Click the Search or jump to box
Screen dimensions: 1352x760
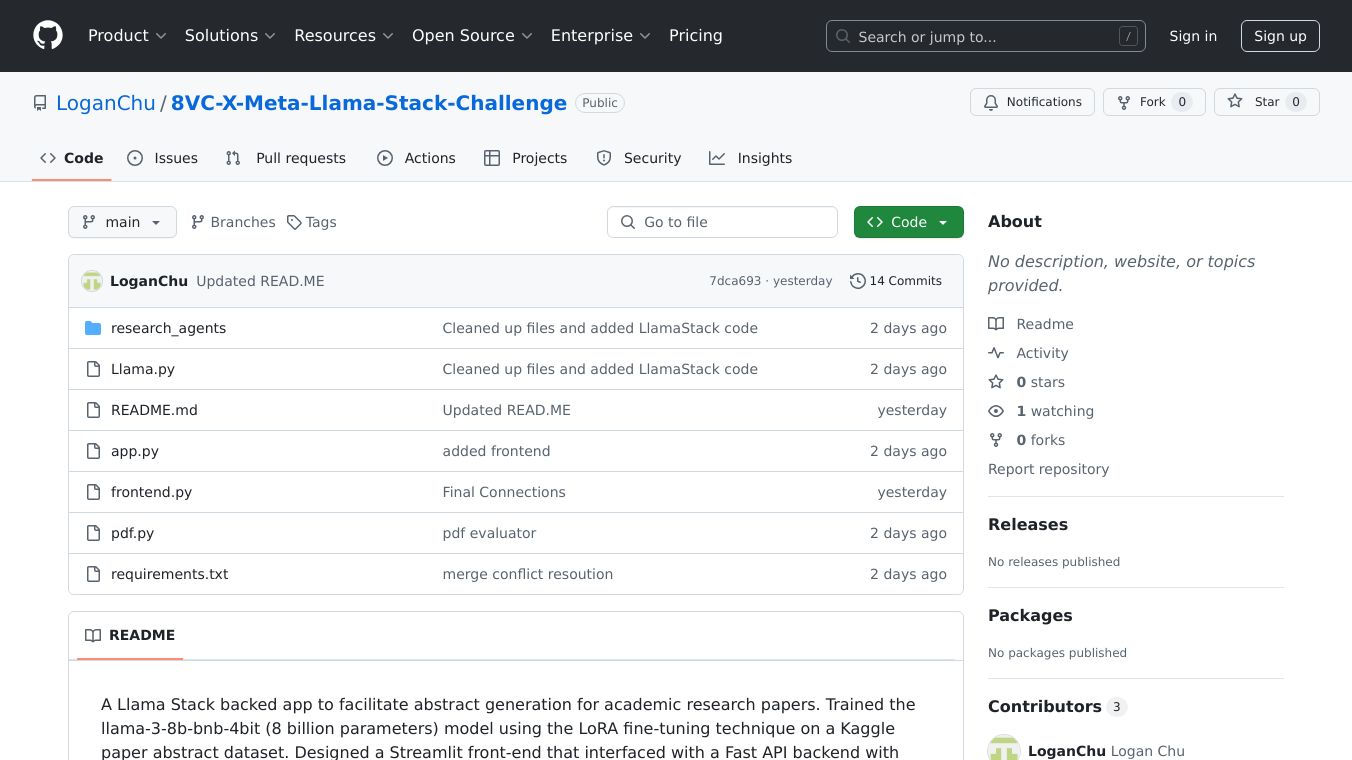coord(985,36)
